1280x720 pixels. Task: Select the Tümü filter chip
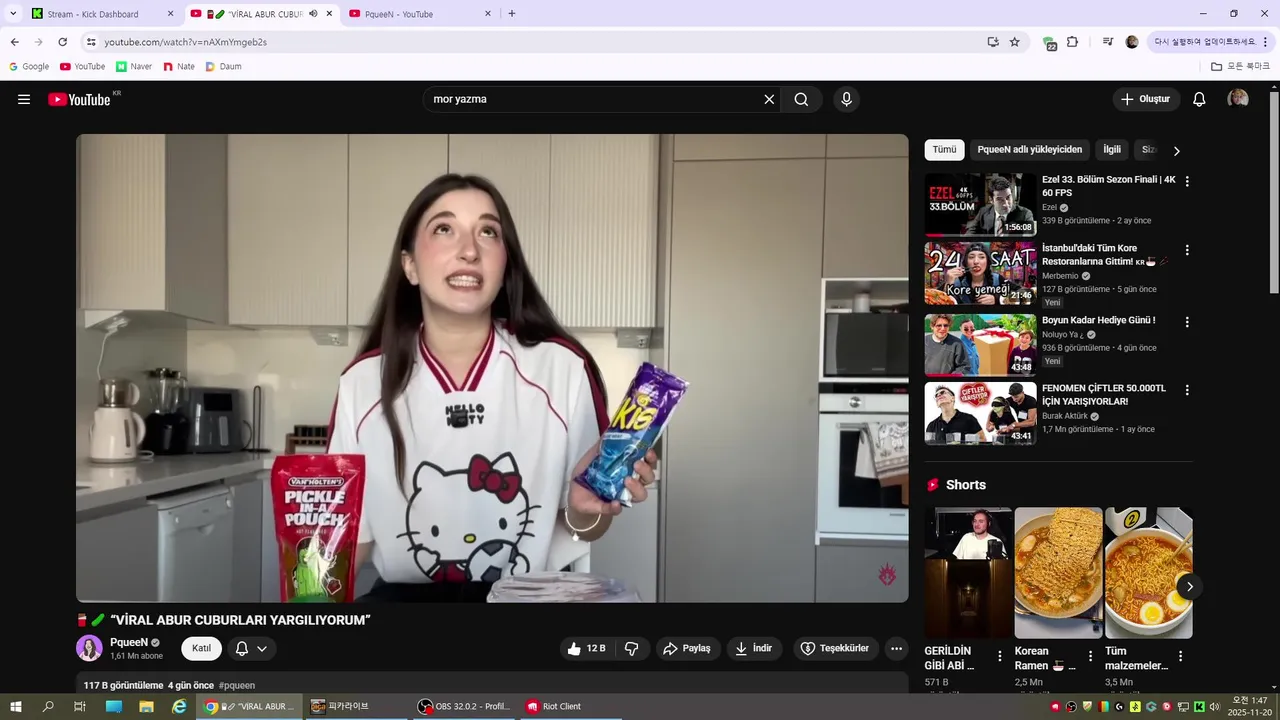944,150
